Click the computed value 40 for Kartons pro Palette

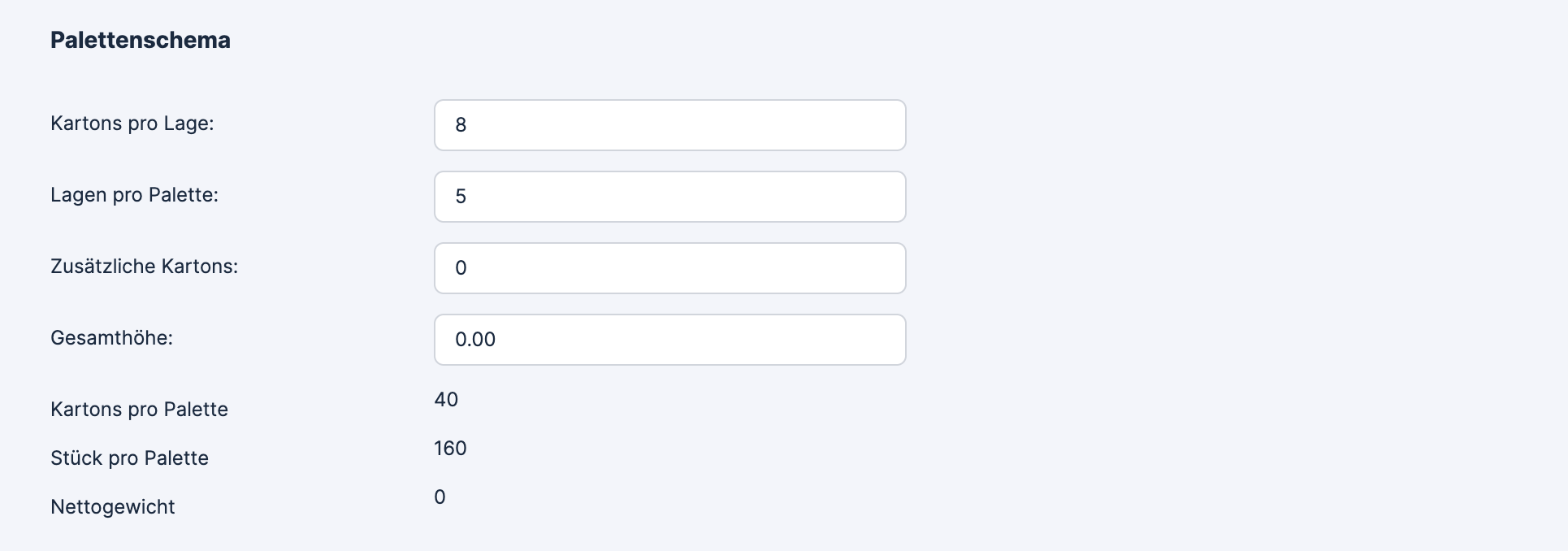[x=445, y=399]
